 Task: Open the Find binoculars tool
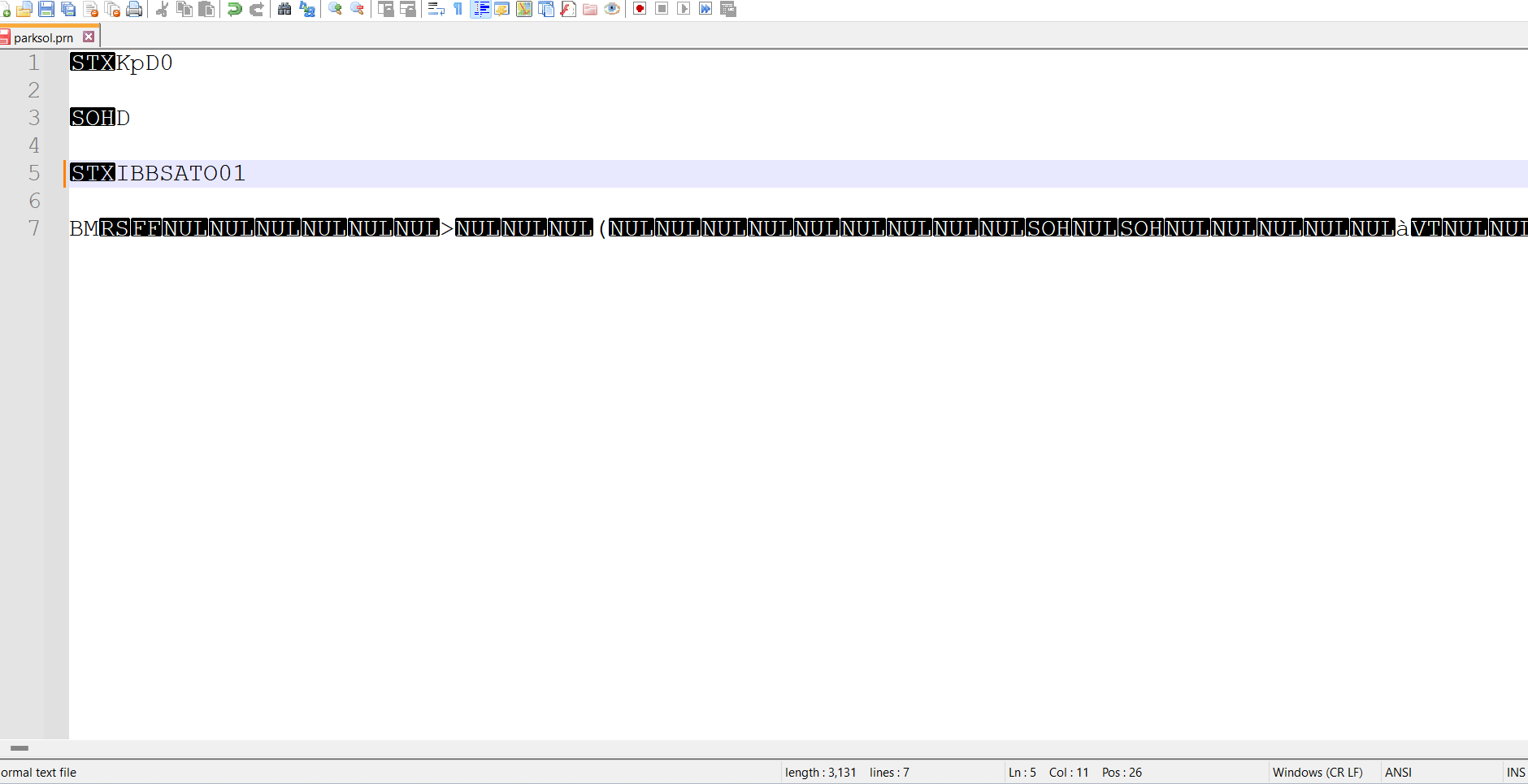[284, 9]
